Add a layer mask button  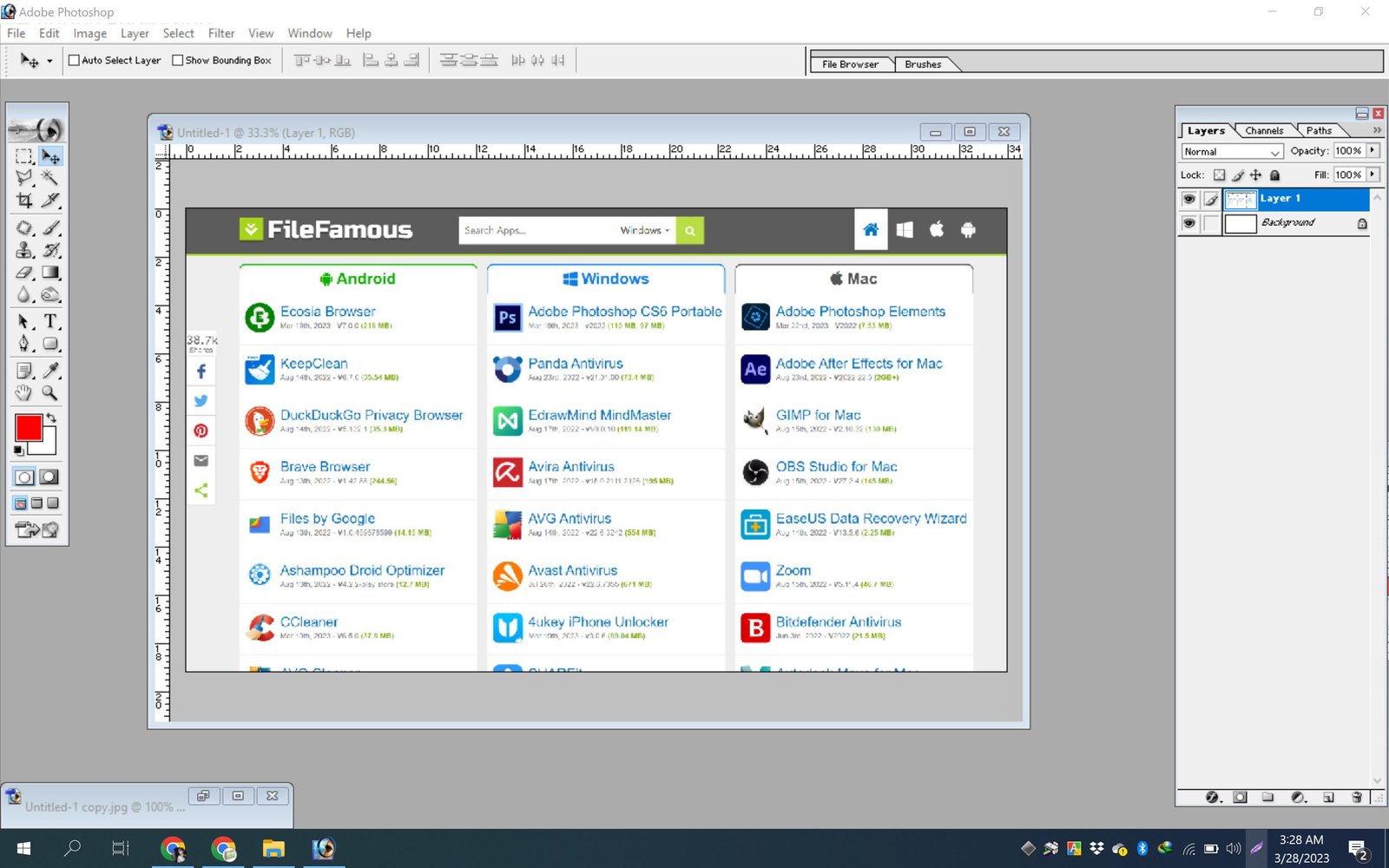[x=1241, y=797]
